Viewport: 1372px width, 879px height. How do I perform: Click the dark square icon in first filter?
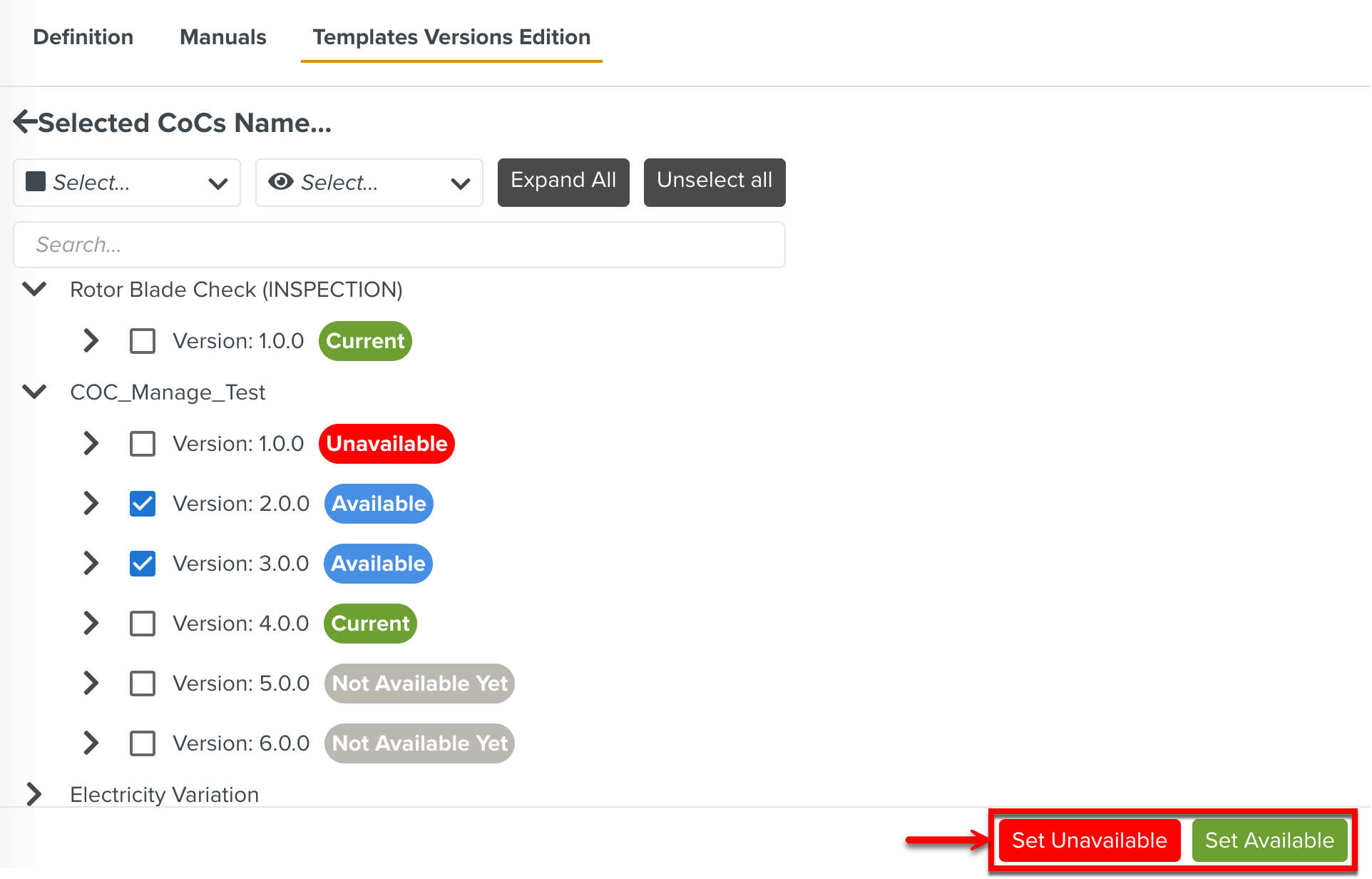click(36, 182)
